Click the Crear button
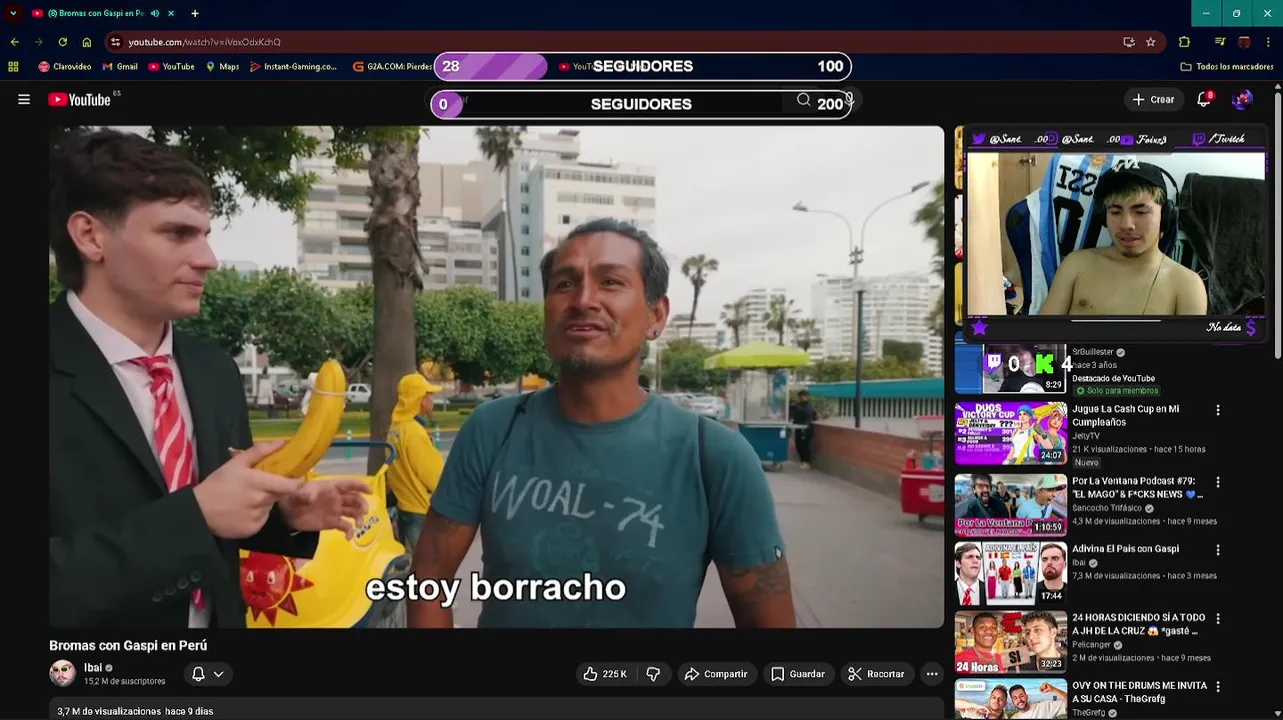 click(x=1153, y=99)
